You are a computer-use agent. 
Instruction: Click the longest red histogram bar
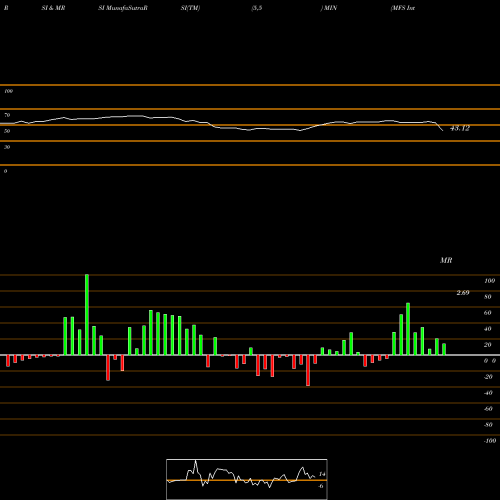tap(308, 370)
